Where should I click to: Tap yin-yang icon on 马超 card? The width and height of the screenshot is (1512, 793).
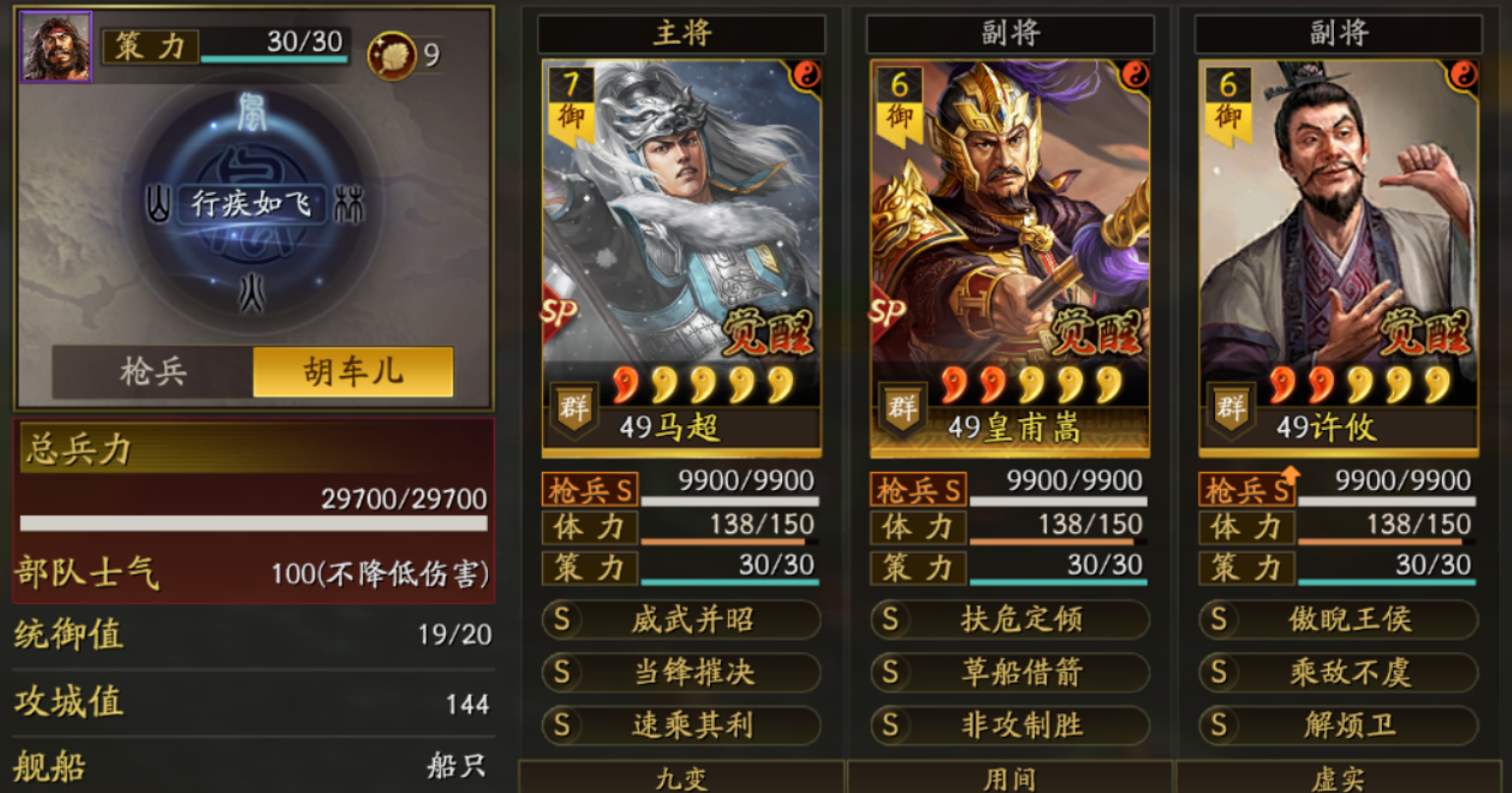coord(806,76)
